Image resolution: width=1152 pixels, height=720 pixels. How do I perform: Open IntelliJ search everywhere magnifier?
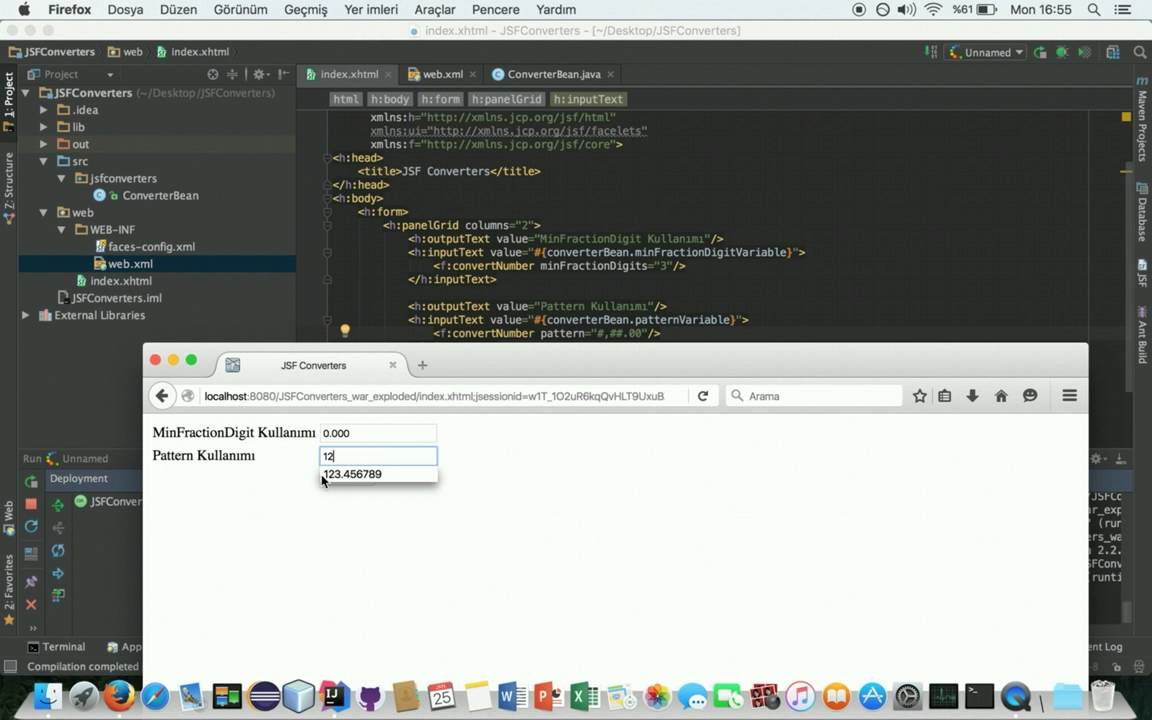coord(1140,52)
